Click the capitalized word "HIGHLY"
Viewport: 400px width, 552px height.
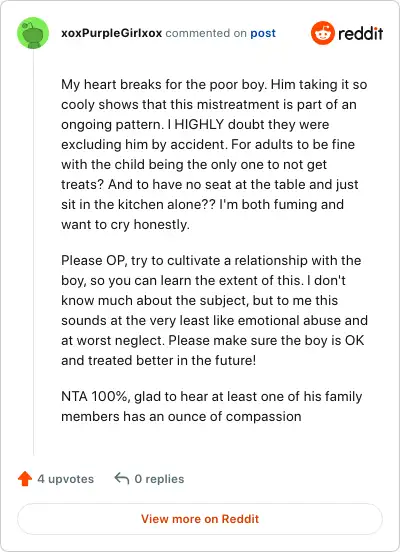199,124
